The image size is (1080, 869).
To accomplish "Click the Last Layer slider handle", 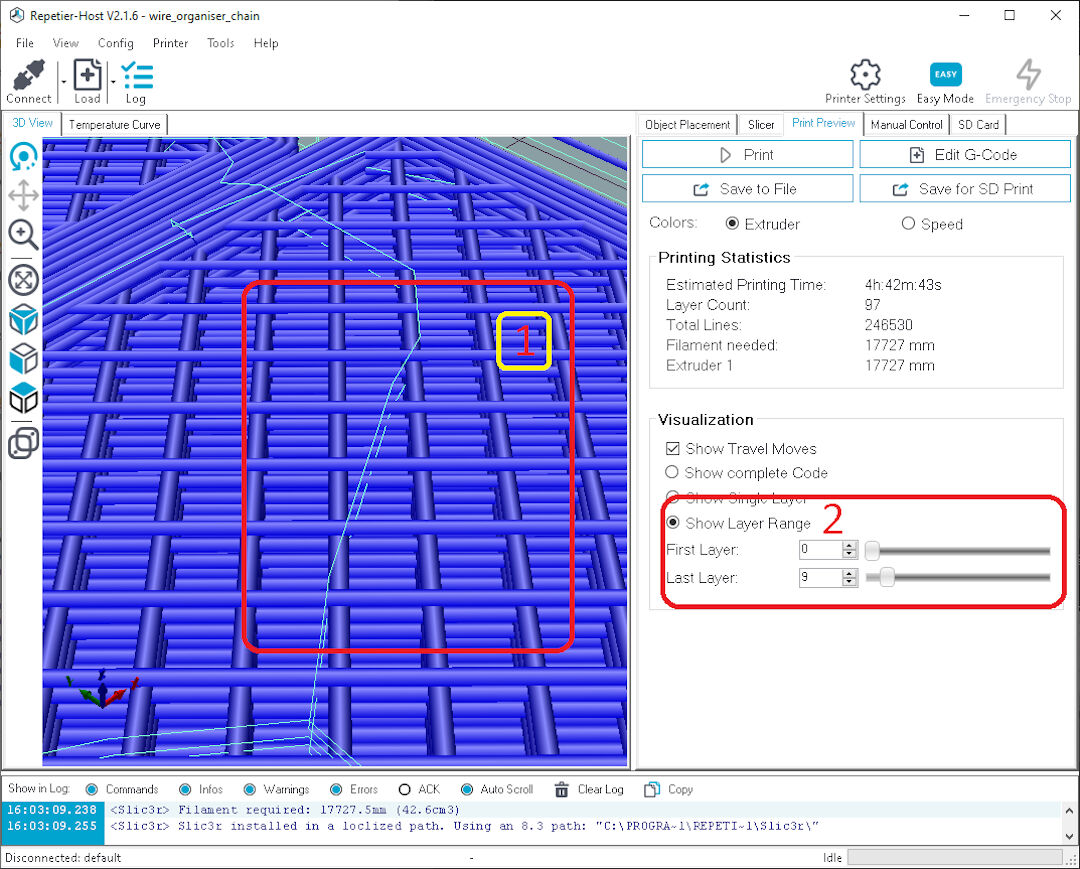I will 887,577.
